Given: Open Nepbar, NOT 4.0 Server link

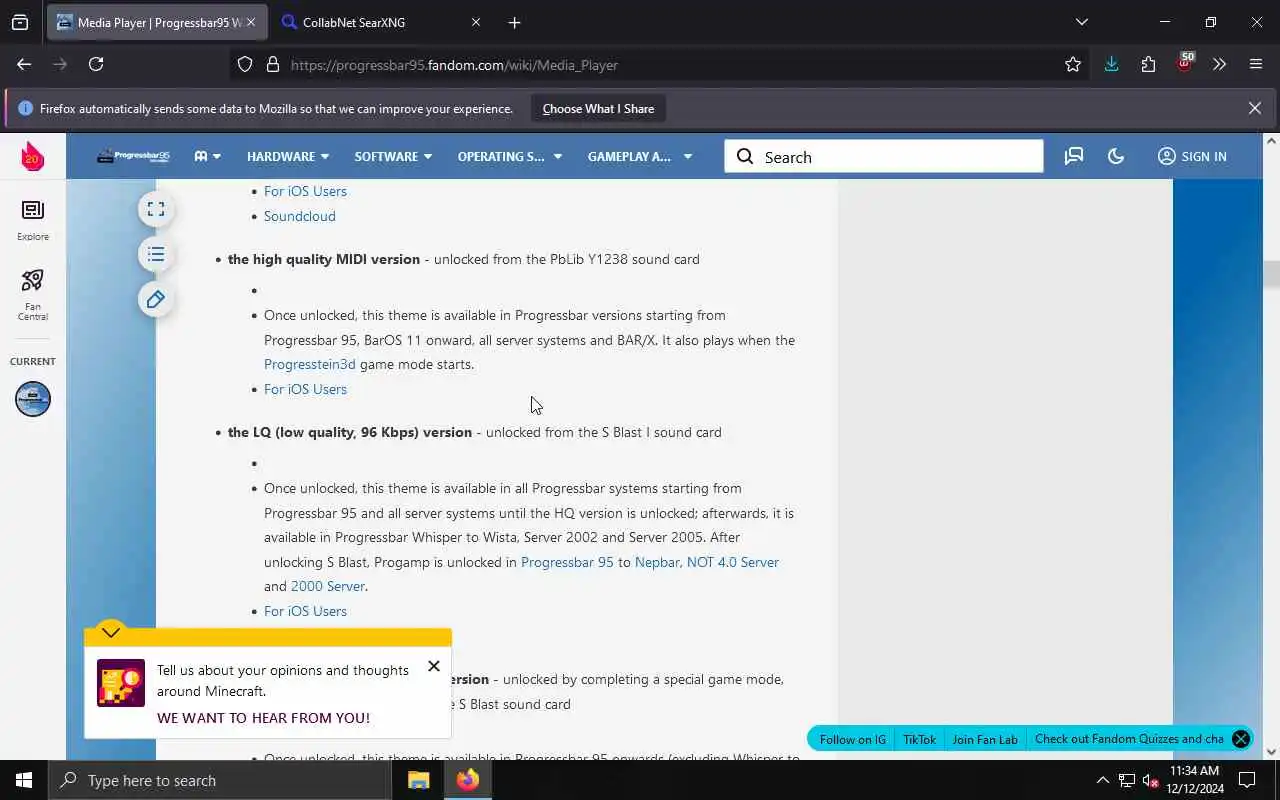Looking at the screenshot, I should (x=707, y=562).
